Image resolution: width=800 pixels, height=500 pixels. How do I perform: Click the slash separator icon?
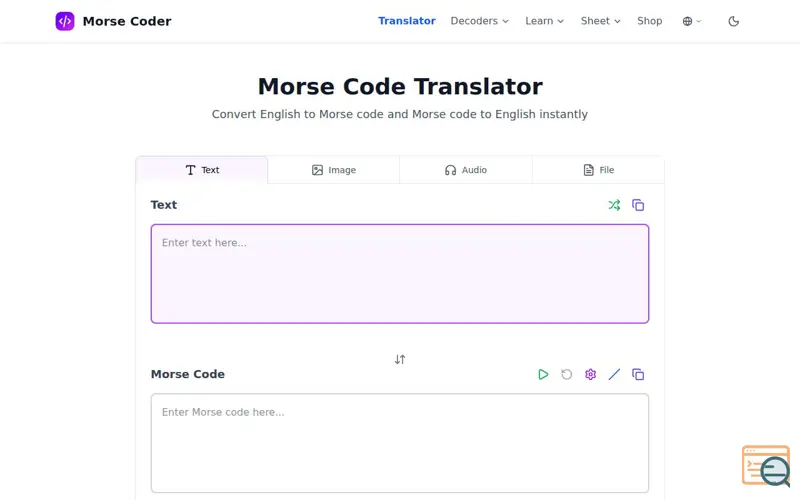[x=614, y=374]
